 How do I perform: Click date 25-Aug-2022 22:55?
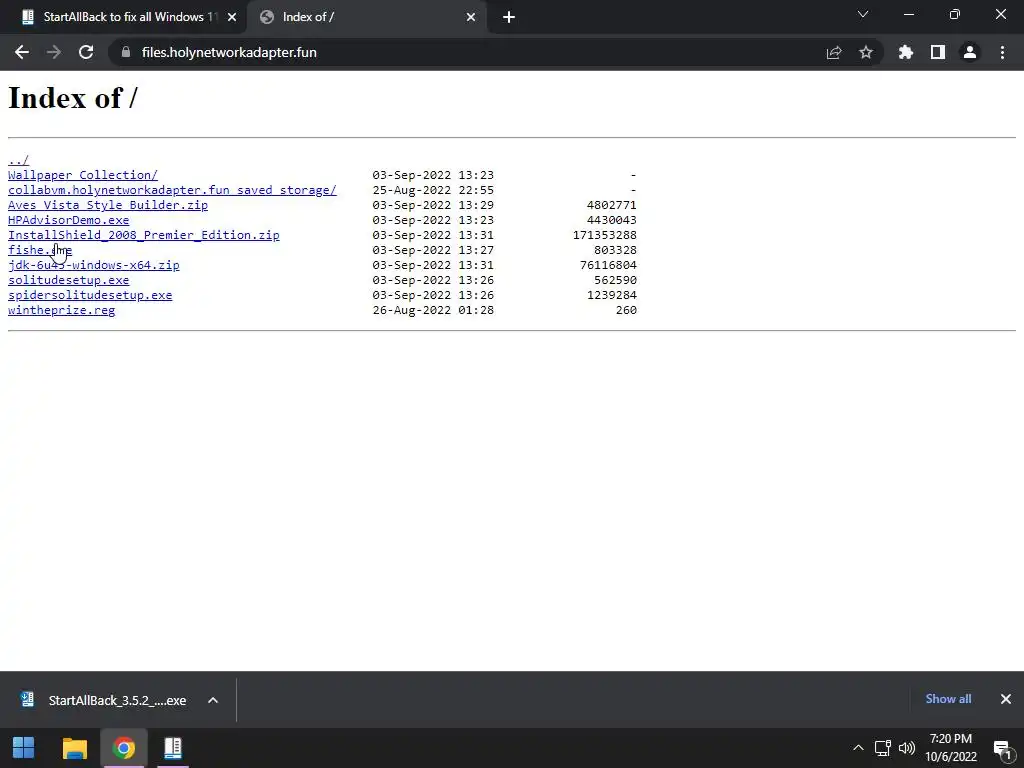[433, 190]
